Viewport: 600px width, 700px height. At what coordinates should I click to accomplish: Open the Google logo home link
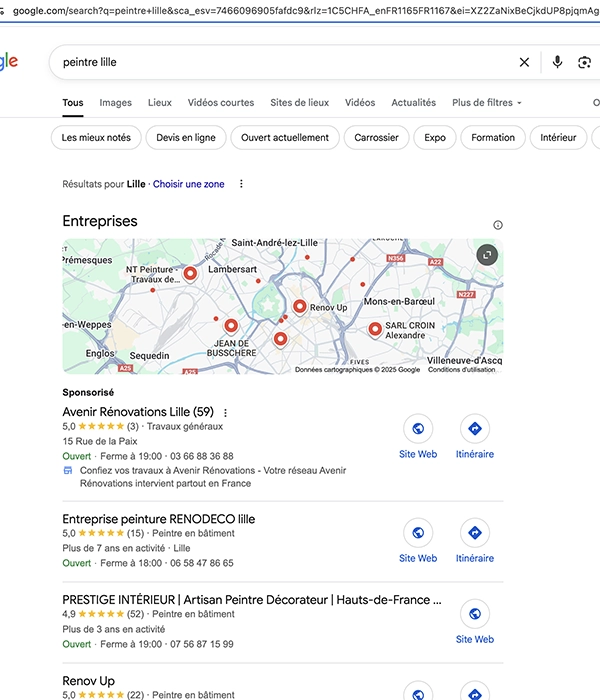click(x=9, y=62)
